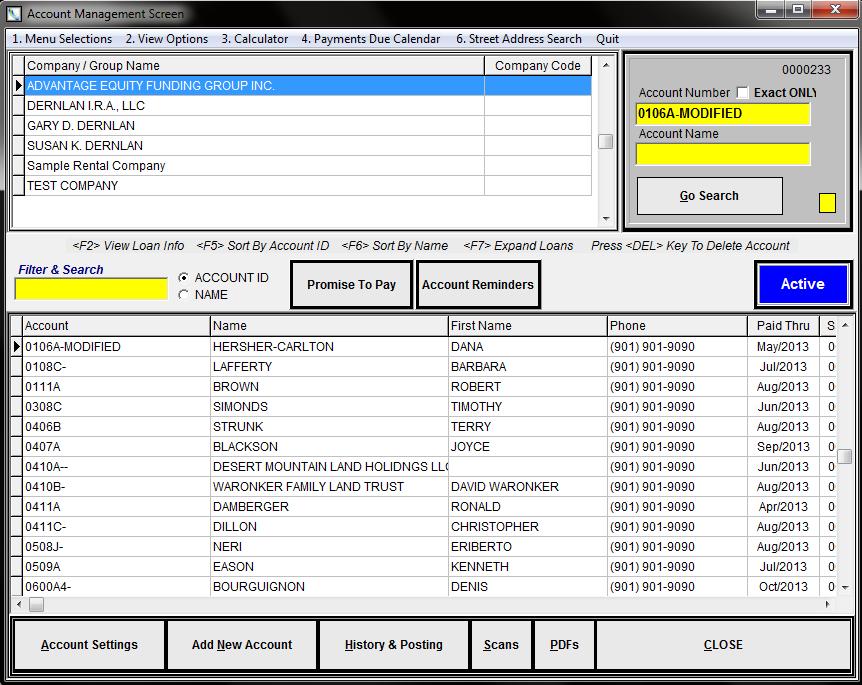The height and width of the screenshot is (685, 862).
Task: Click EASON name cell
Action: coord(329,567)
